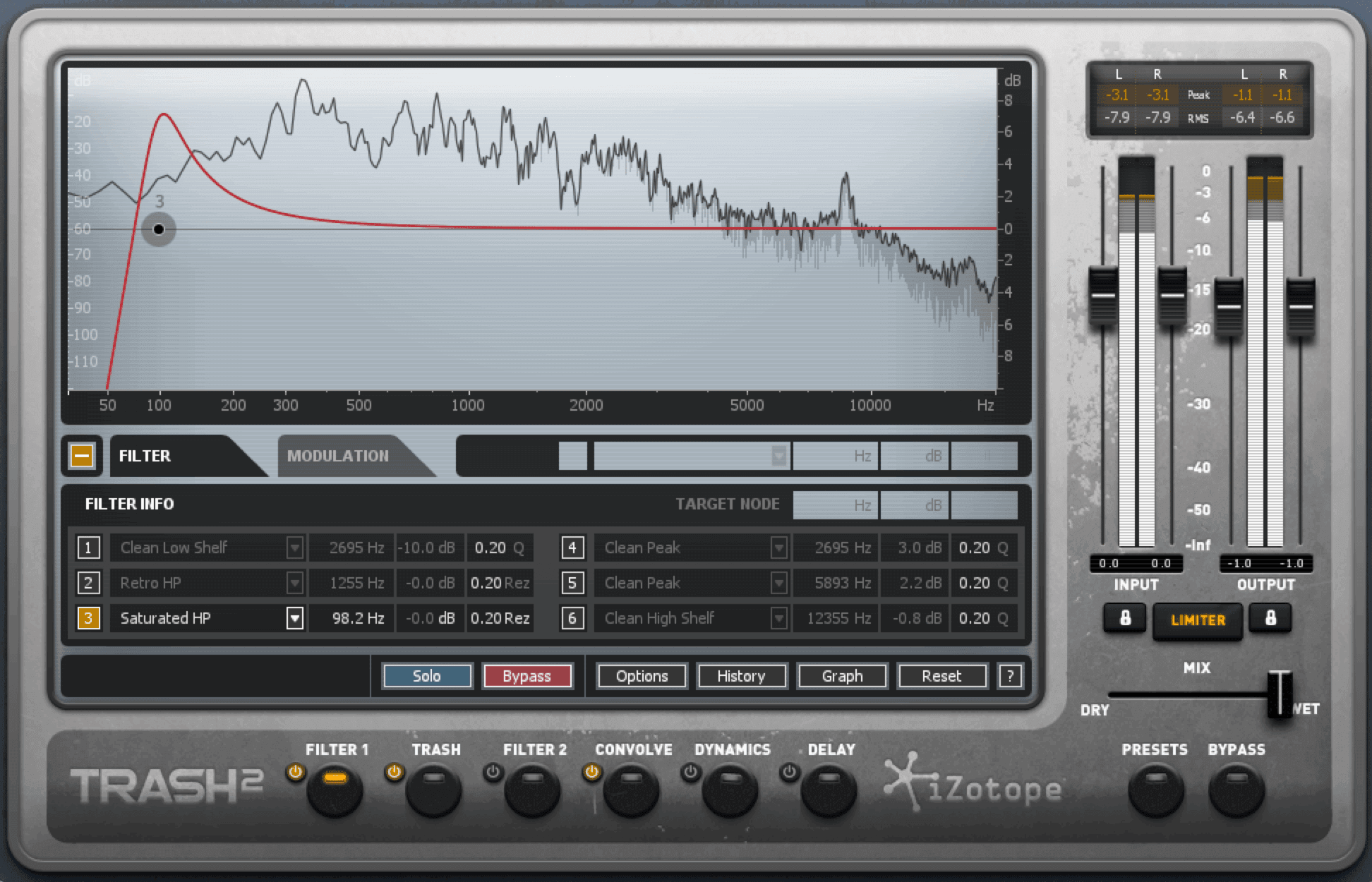
Task: Toggle the Dynamics module power icon
Action: (x=690, y=772)
